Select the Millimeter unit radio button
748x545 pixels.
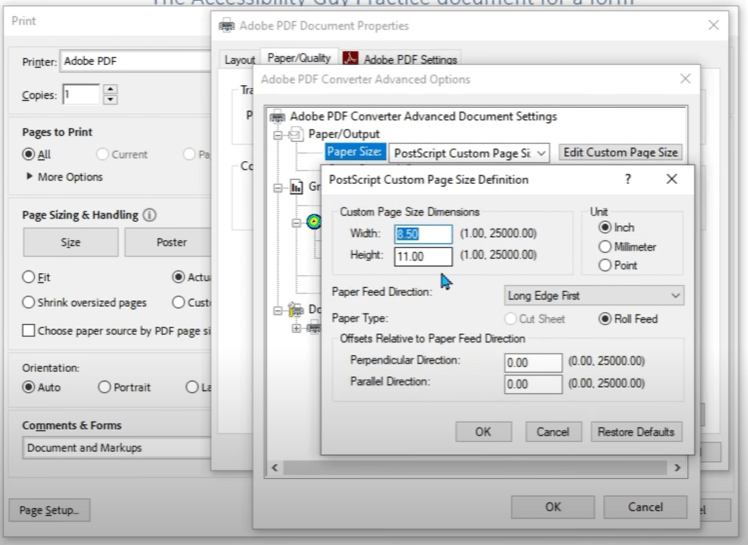click(605, 247)
